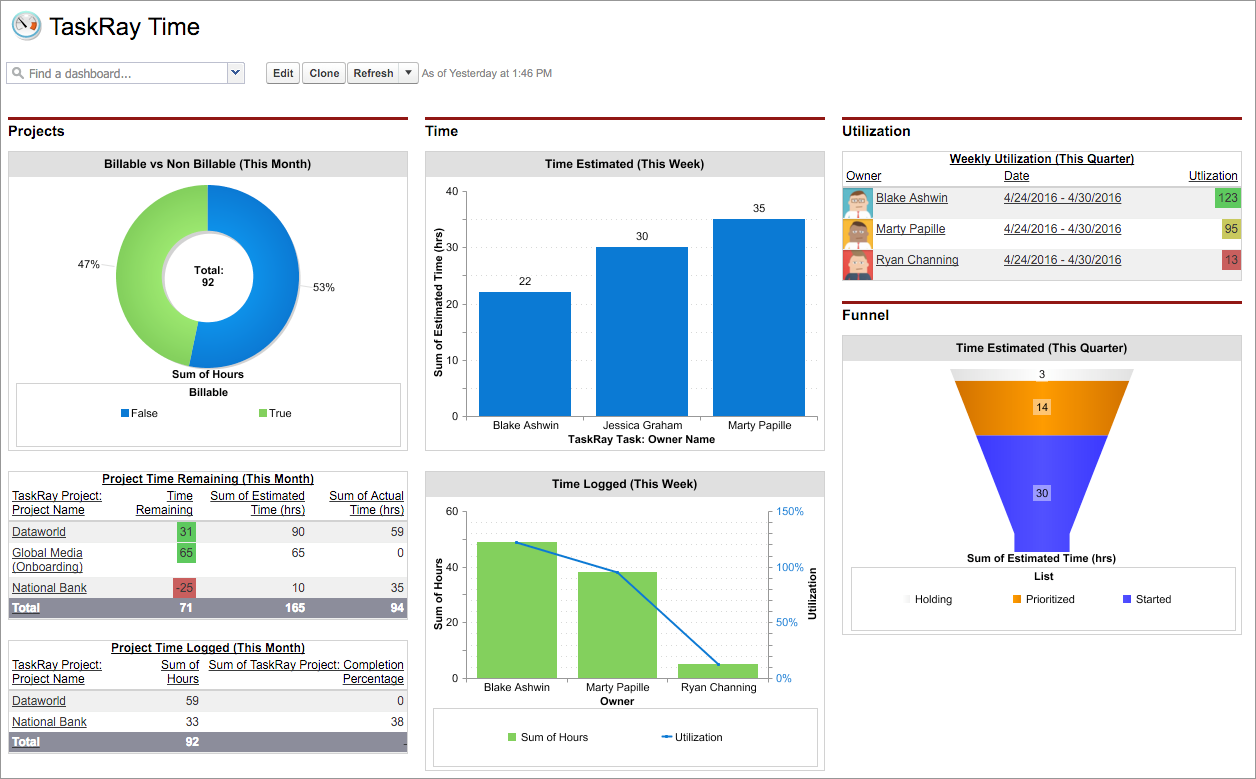Click the blue Started legend swatch
The image size is (1256, 779).
tap(1127, 599)
